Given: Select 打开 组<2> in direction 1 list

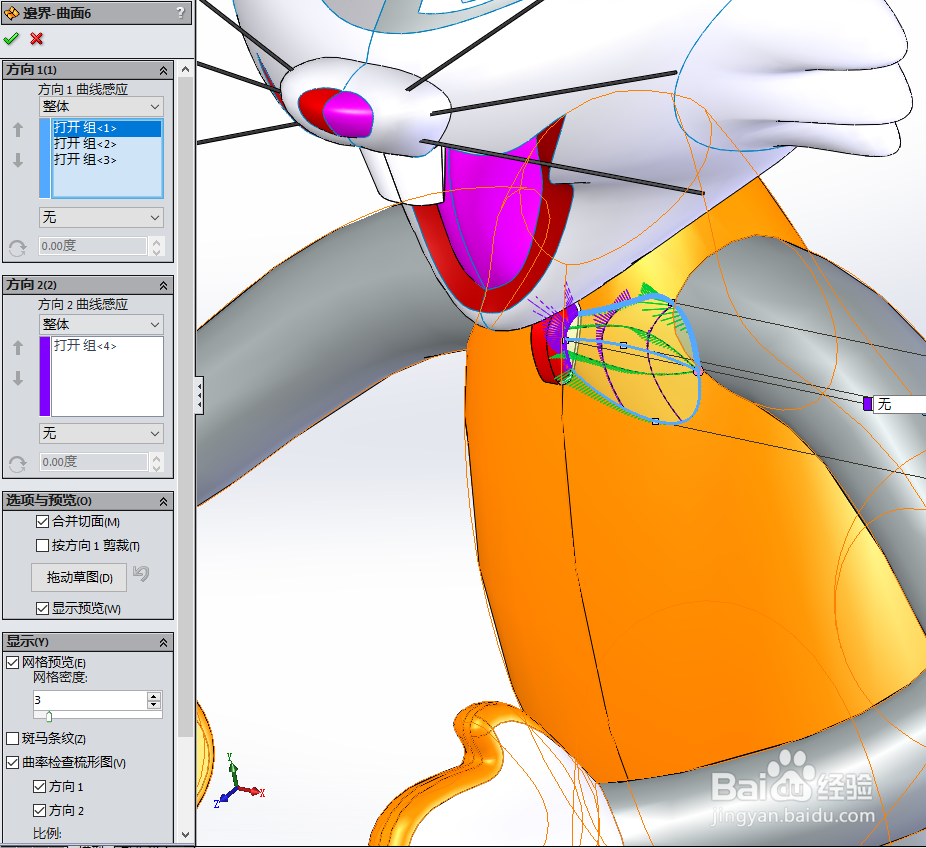Looking at the screenshot, I should [107, 144].
